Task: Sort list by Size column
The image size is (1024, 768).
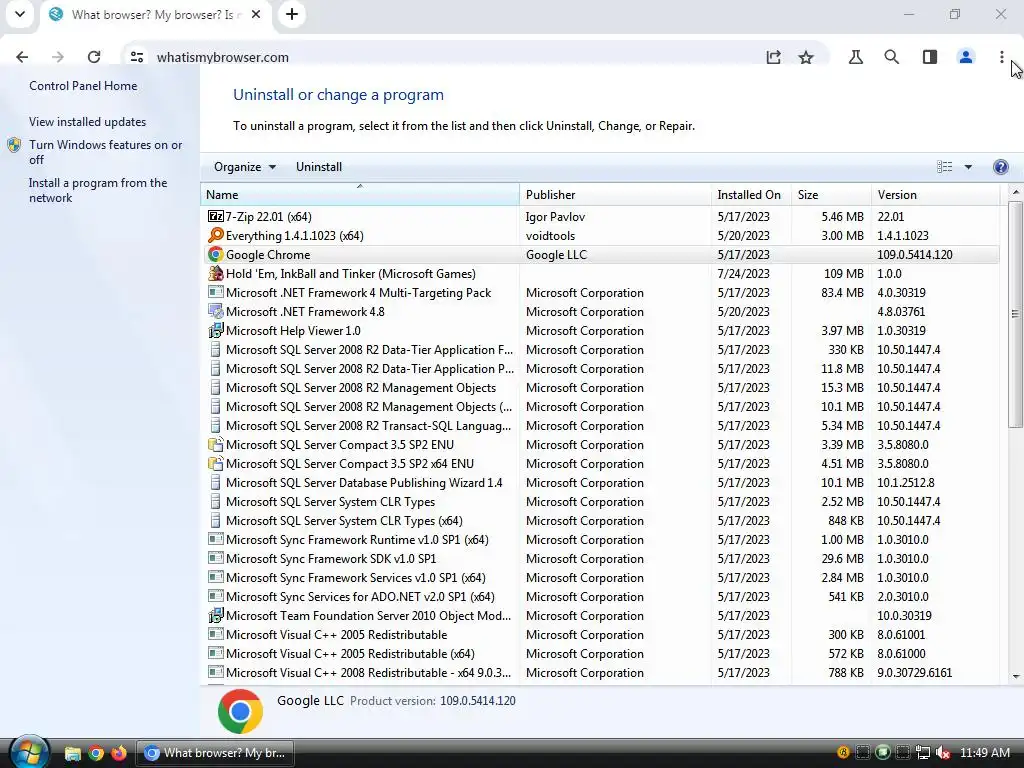Action: pos(831,195)
